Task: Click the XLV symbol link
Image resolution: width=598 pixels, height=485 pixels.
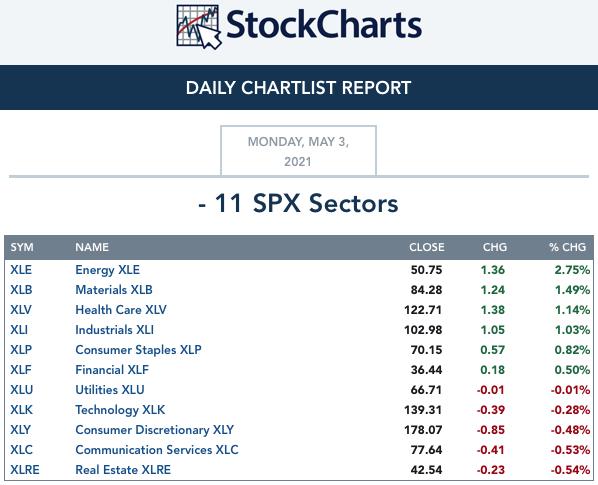Action: coord(21,310)
